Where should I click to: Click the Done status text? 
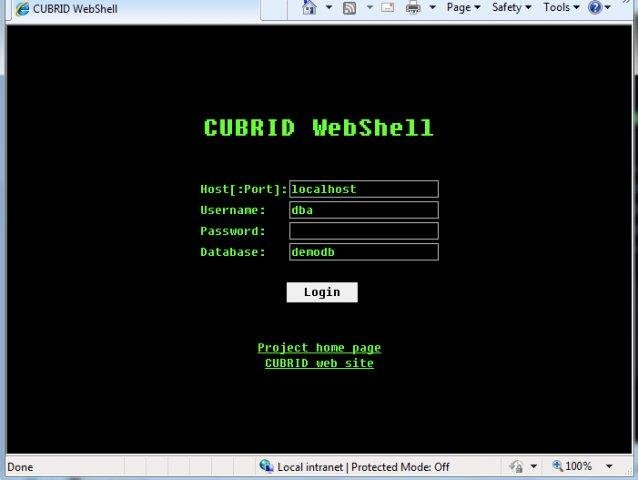point(20,467)
